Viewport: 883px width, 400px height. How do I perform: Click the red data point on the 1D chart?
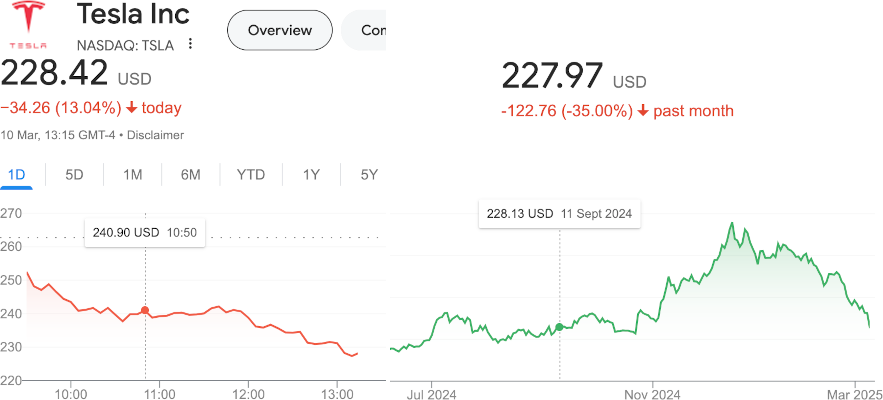(x=146, y=310)
